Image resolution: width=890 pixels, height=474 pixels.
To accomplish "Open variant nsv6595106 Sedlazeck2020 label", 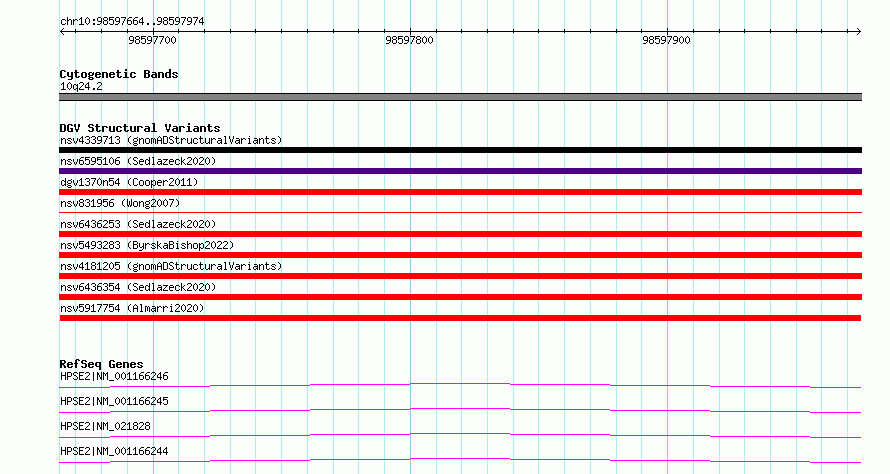I will pyautogui.click(x=138, y=161).
